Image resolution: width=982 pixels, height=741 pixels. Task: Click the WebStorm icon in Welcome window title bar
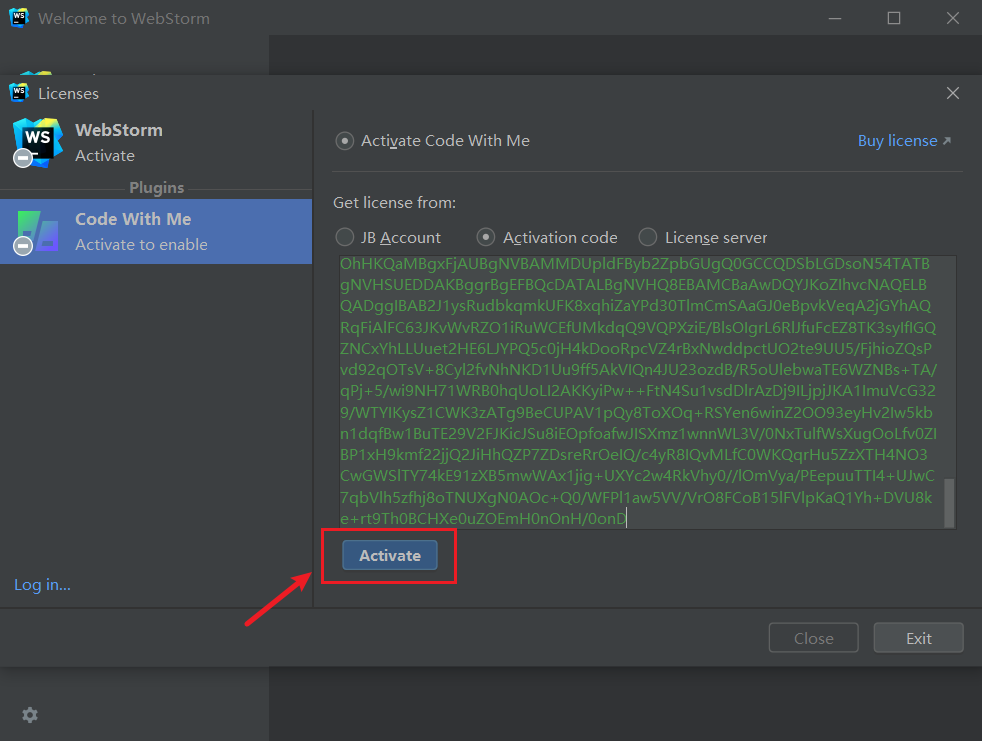(19, 18)
